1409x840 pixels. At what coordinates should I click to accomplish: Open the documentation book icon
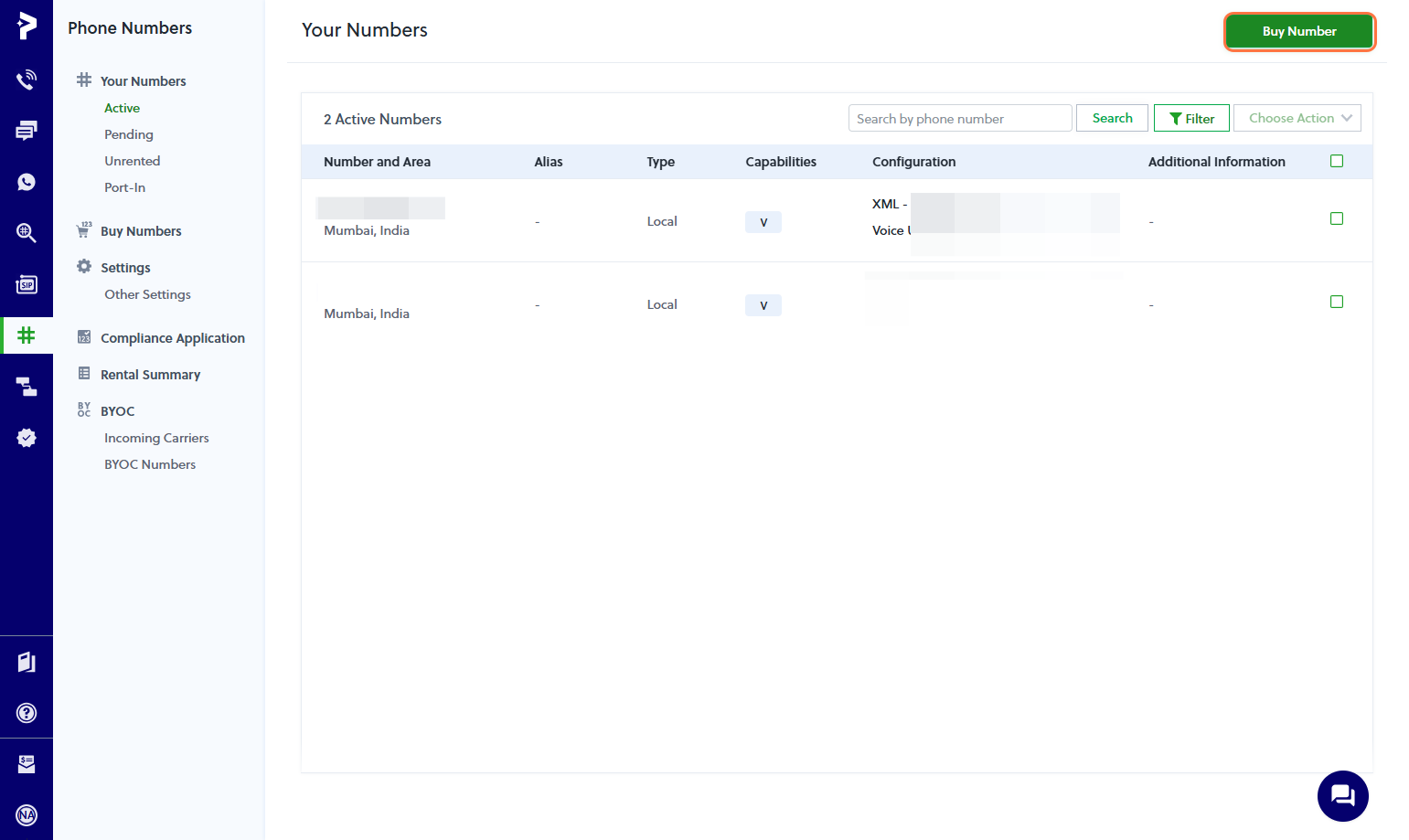tap(27, 662)
